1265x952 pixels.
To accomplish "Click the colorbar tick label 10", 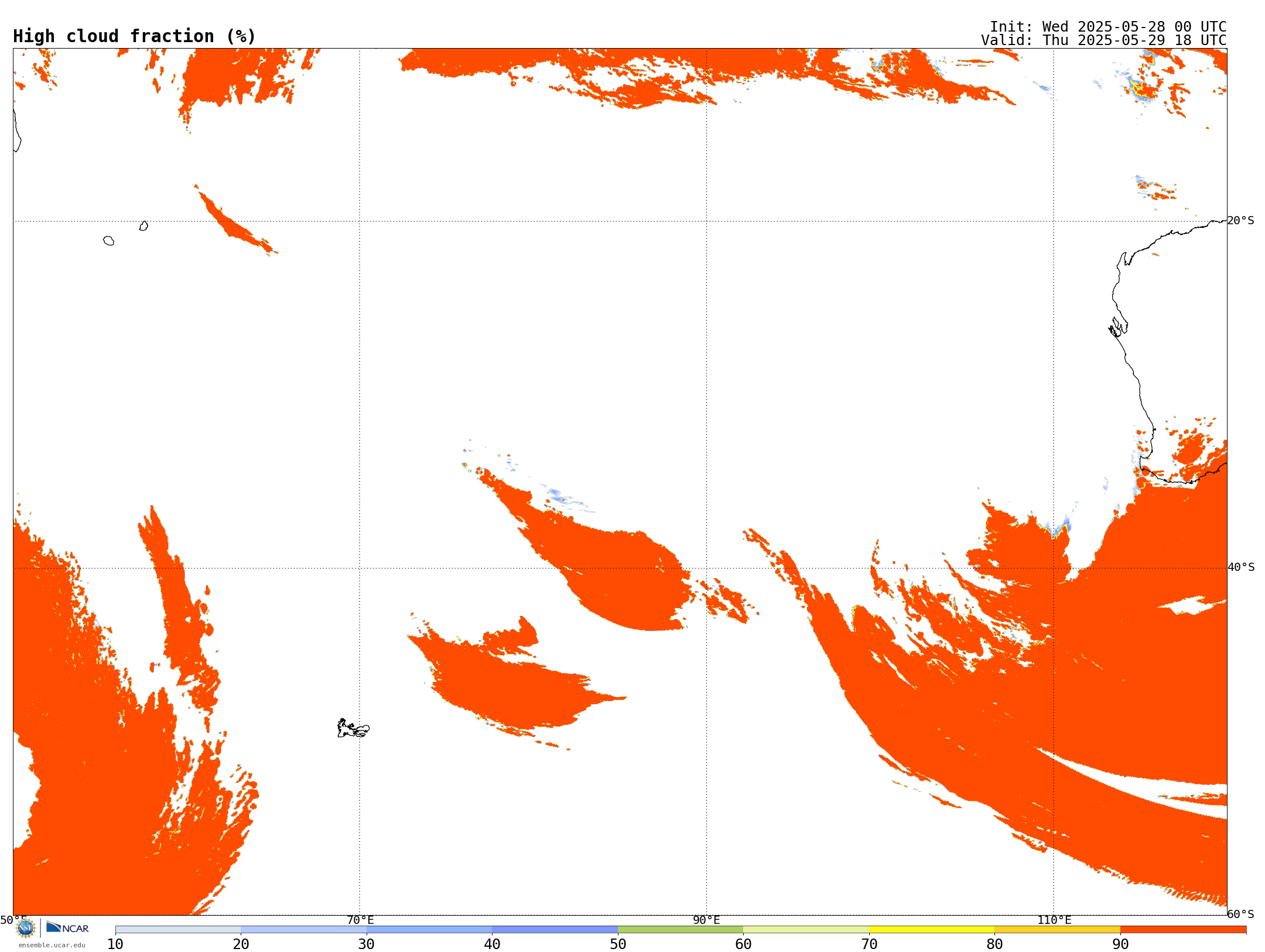I will pos(115,944).
